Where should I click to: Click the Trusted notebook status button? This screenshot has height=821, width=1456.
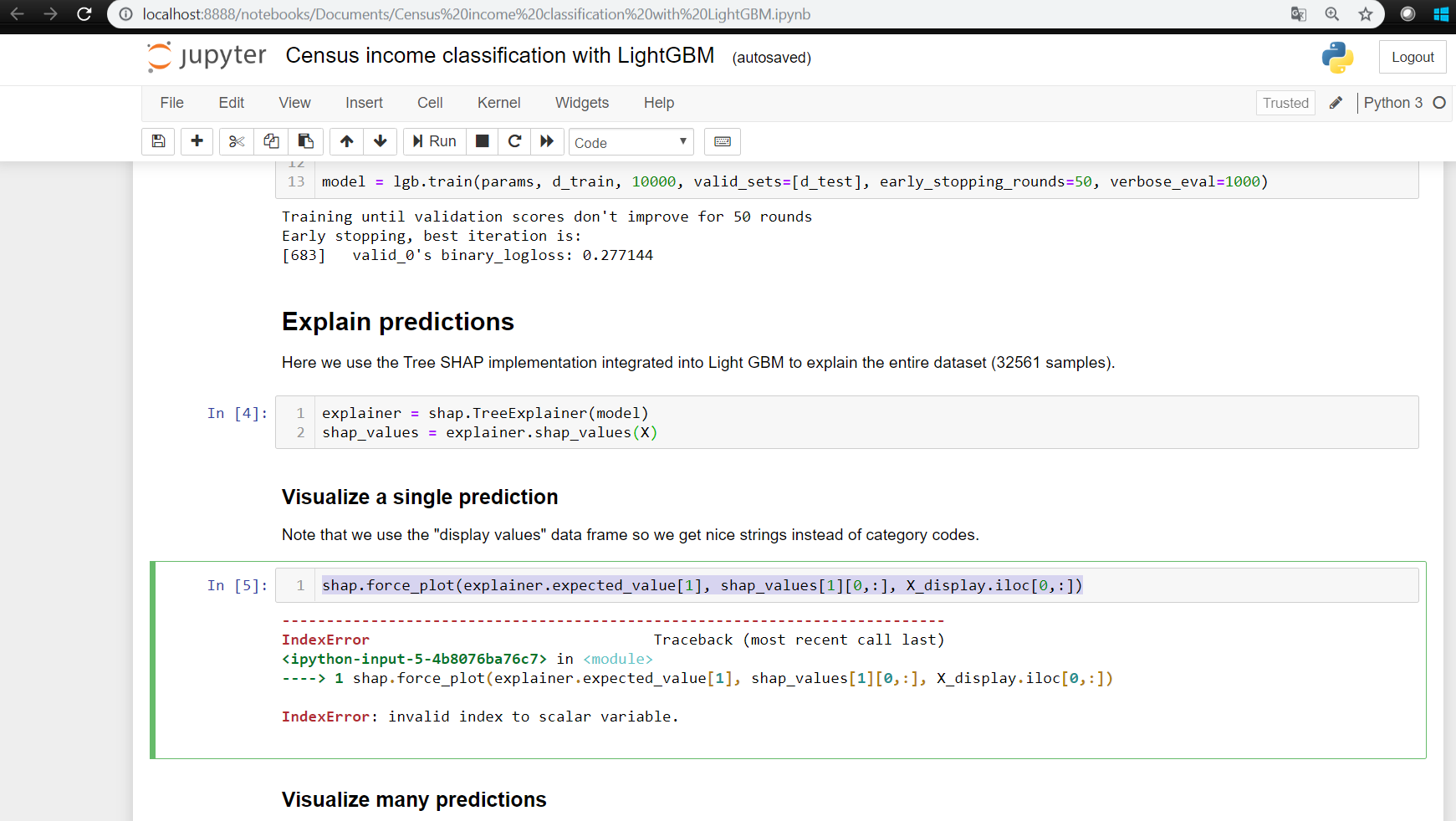[1285, 102]
